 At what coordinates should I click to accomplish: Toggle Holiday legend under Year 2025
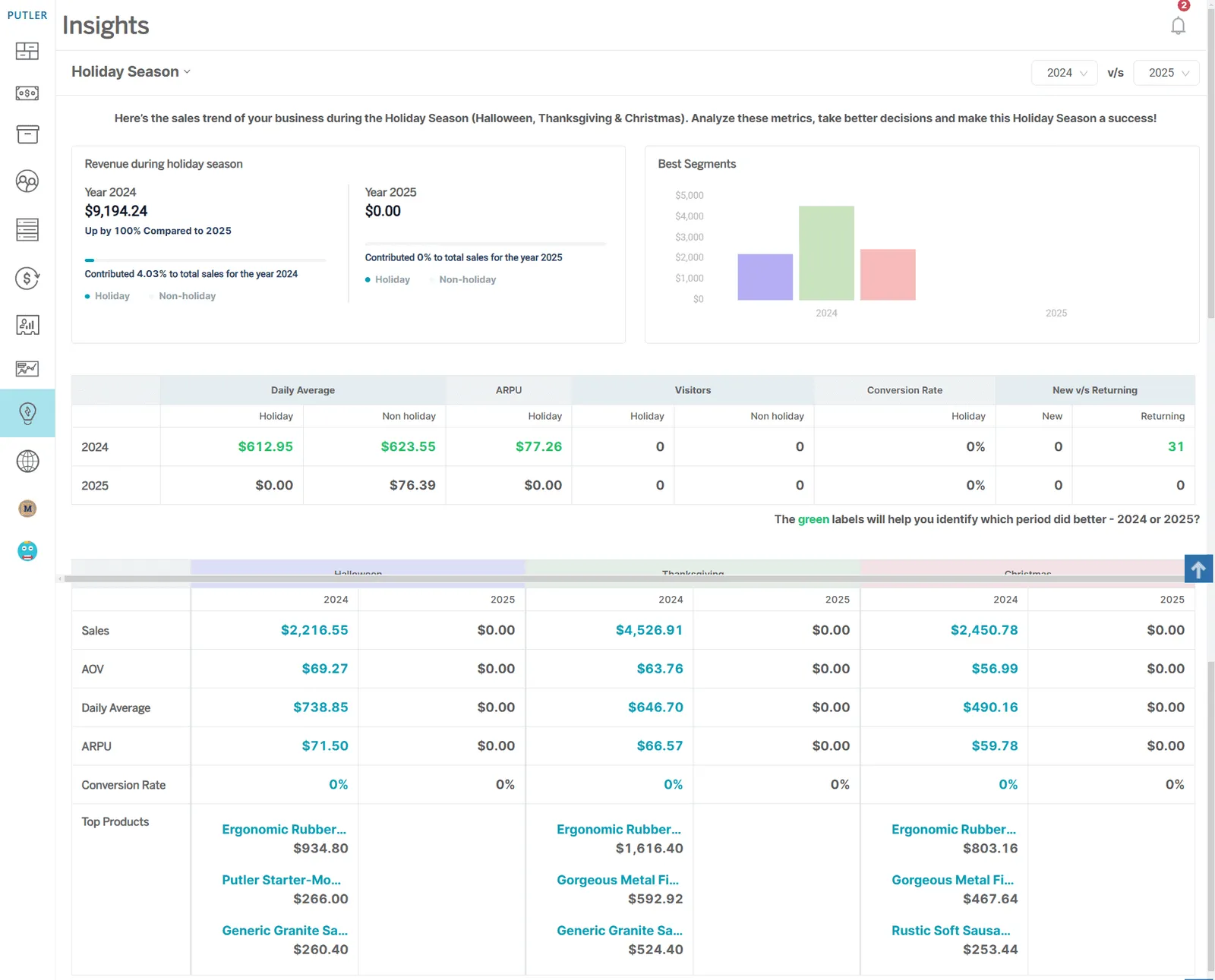pyautogui.click(x=387, y=279)
